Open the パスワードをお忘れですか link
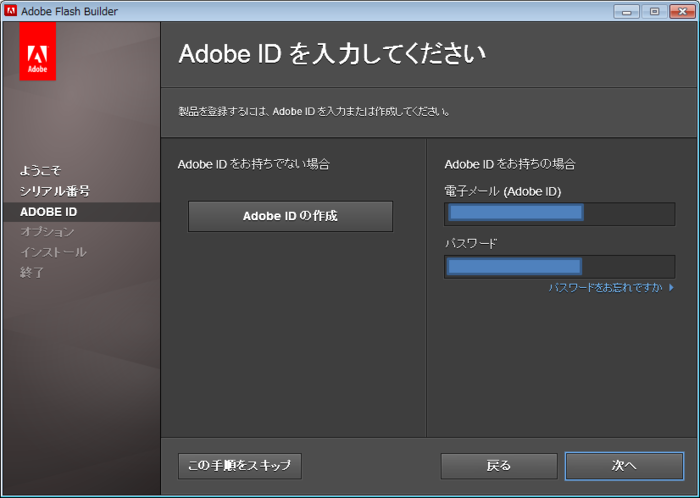The image size is (700, 498). (611, 288)
